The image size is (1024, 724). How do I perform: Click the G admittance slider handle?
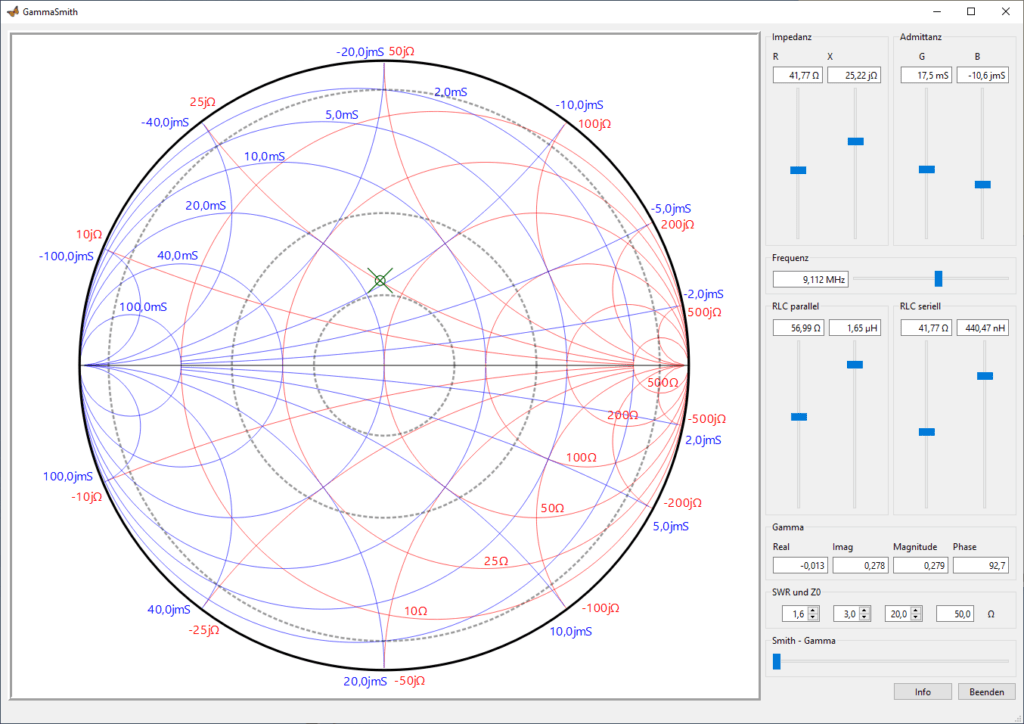[927, 170]
